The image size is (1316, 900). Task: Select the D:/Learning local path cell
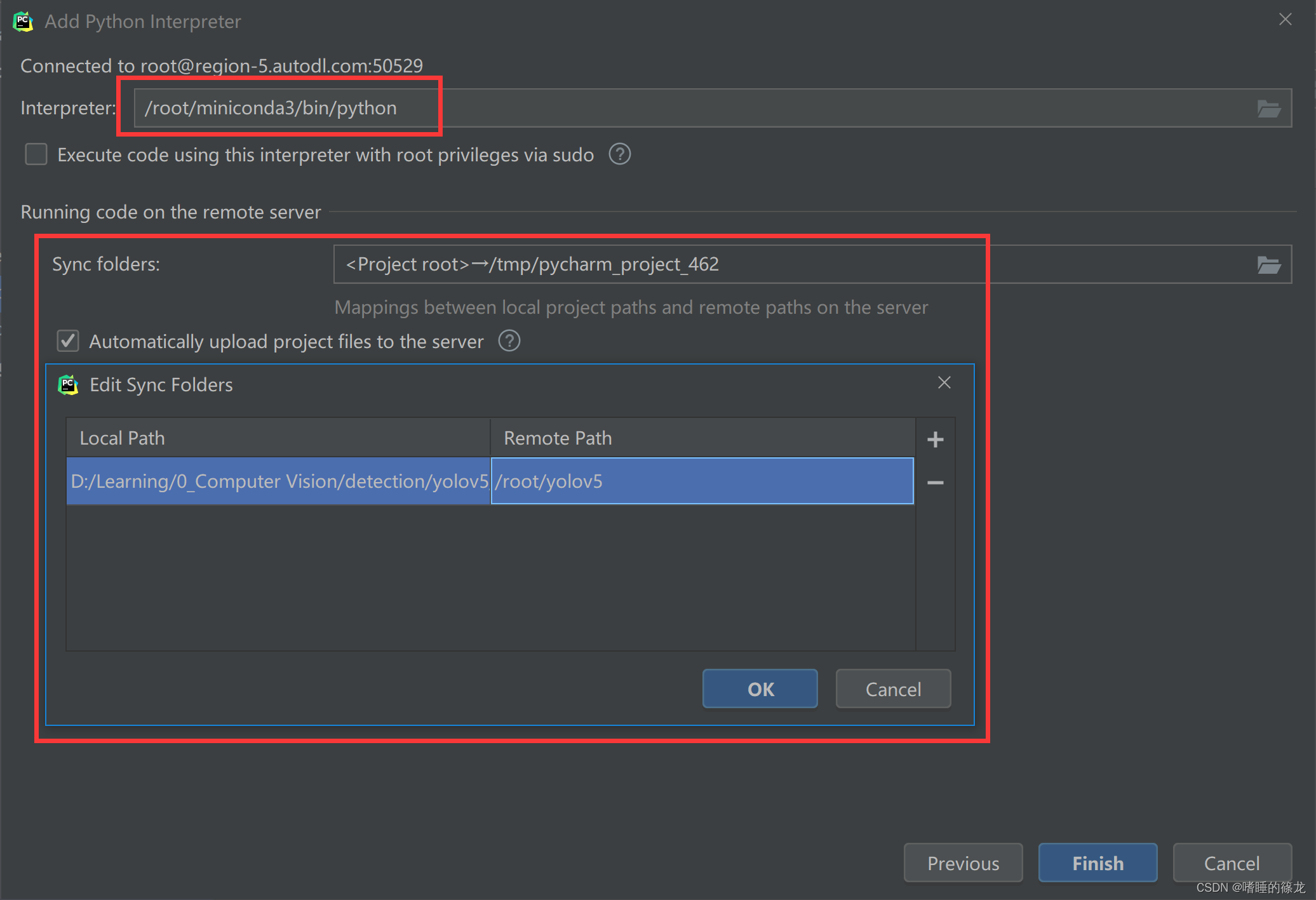pyautogui.click(x=278, y=481)
